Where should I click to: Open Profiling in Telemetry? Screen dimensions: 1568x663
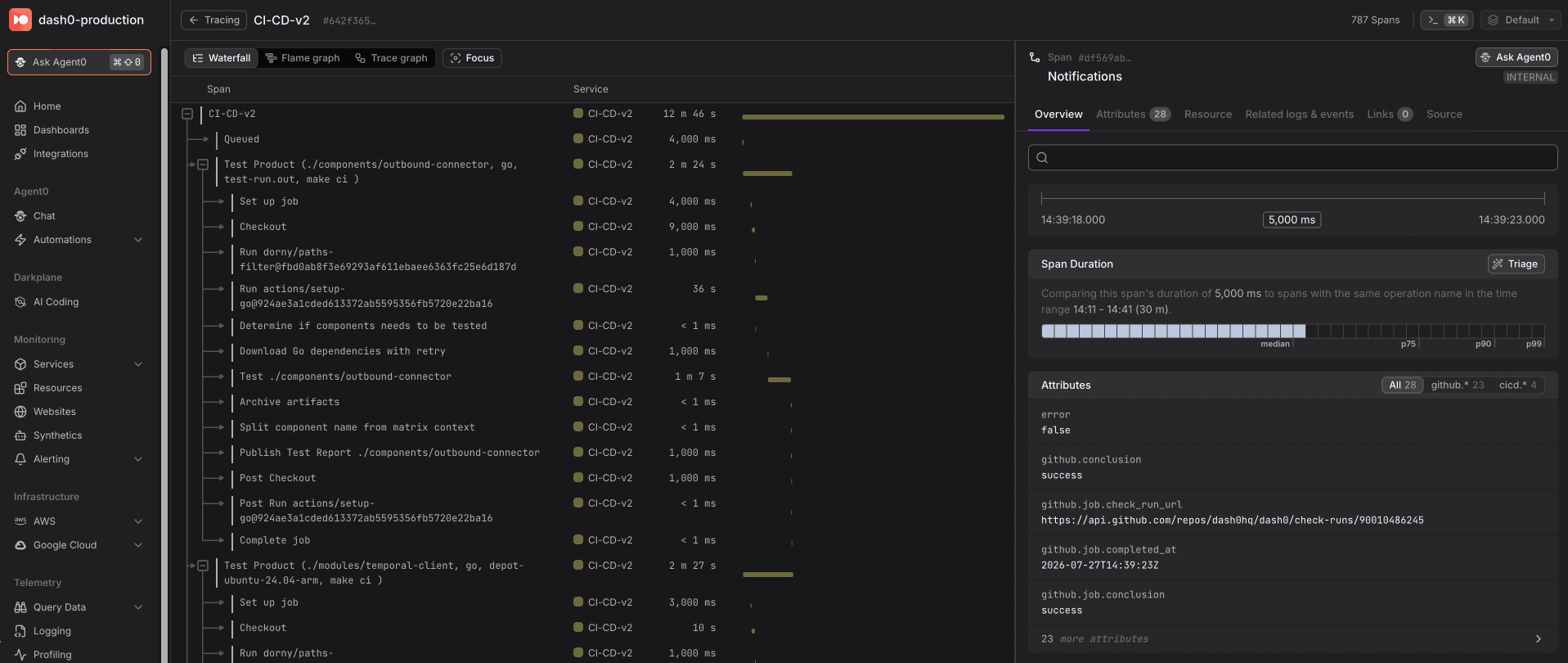52,655
